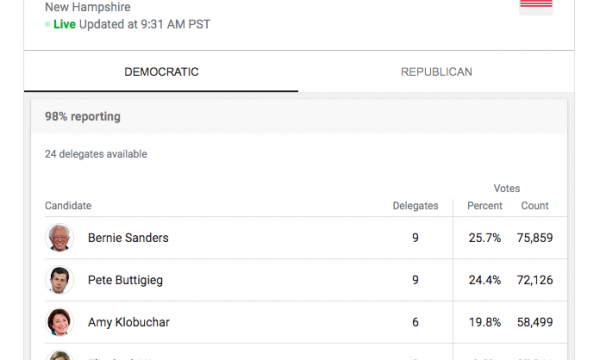The image size is (600, 360).
Task: Click Sanders' vote count 75,859
Action: (x=535, y=238)
